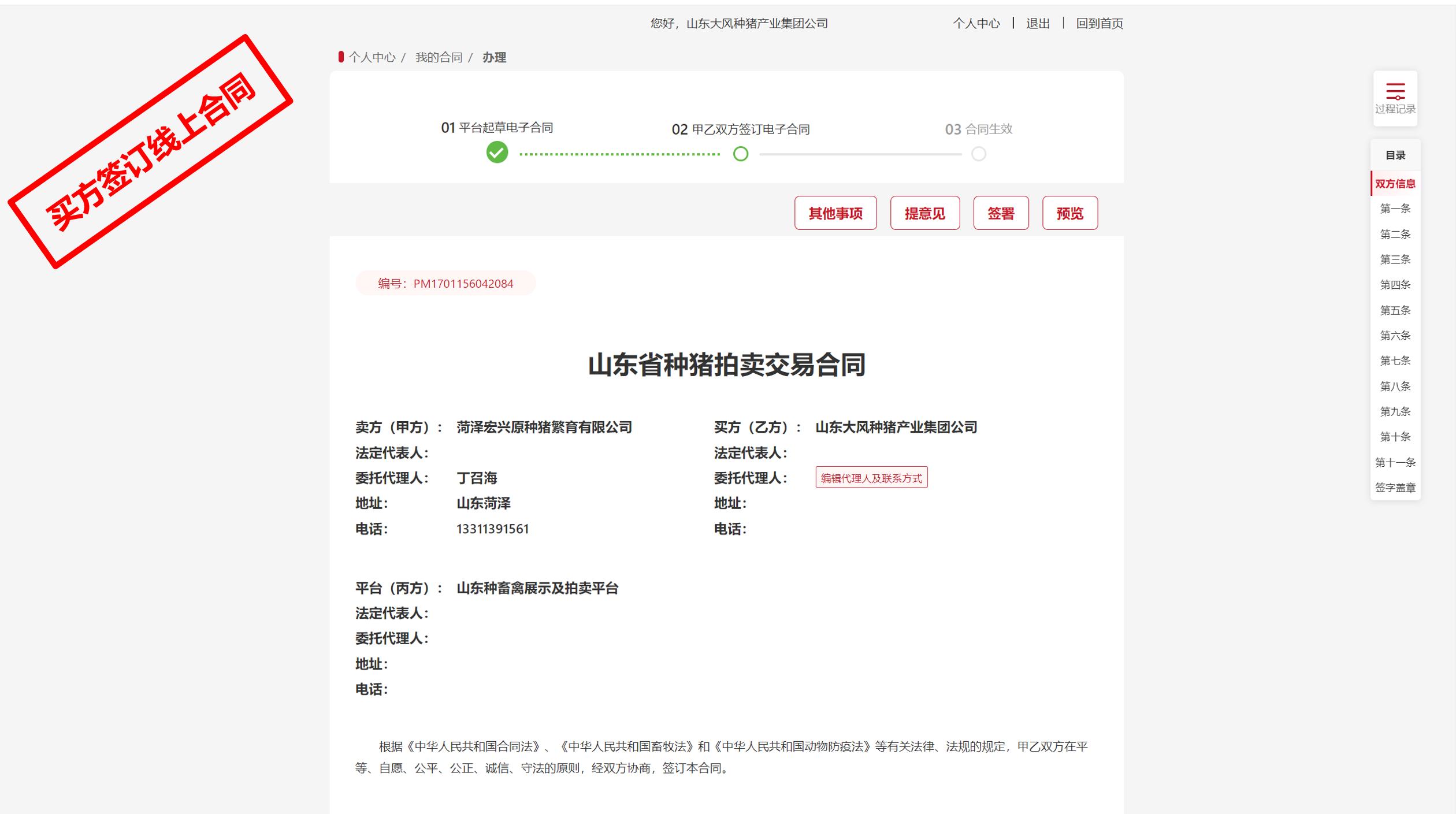Image resolution: width=1456 pixels, height=814 pixels.
Task: Click the step 02 green circle marker
Action: (740, 154)
